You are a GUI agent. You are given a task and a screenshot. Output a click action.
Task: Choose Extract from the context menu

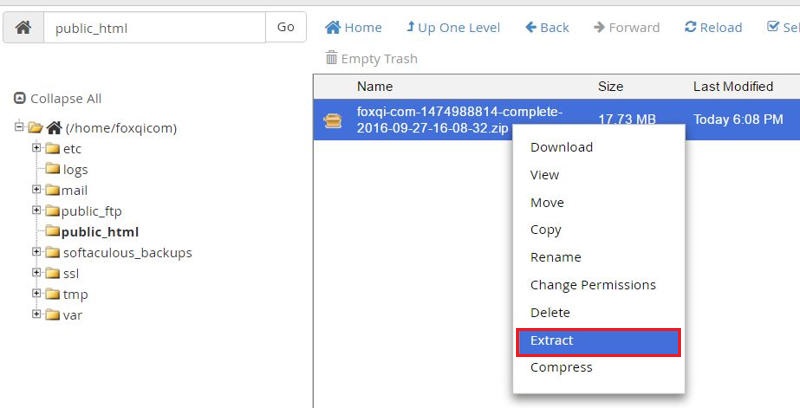[x=598, y=342]
